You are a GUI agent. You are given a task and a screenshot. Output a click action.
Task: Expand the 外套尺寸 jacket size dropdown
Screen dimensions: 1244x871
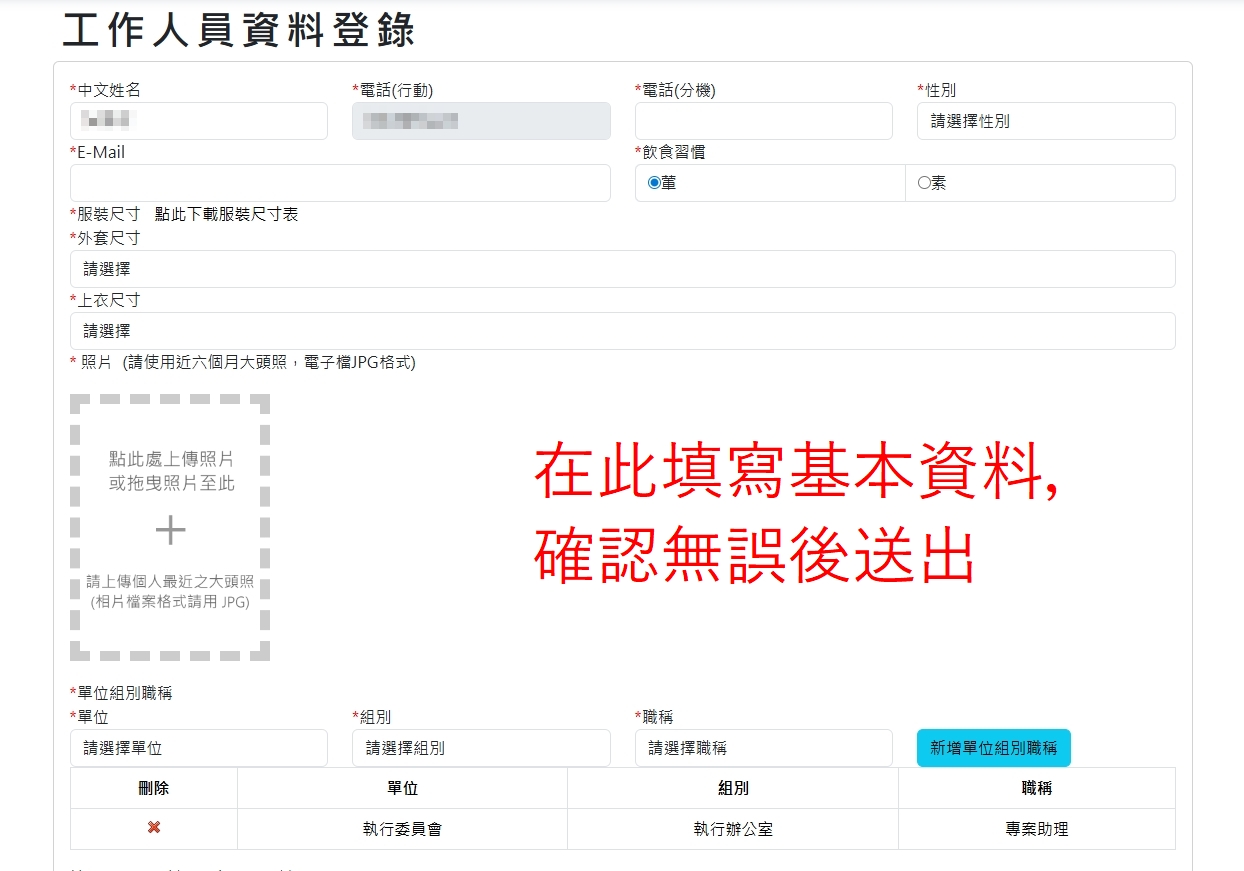[622, 269]
